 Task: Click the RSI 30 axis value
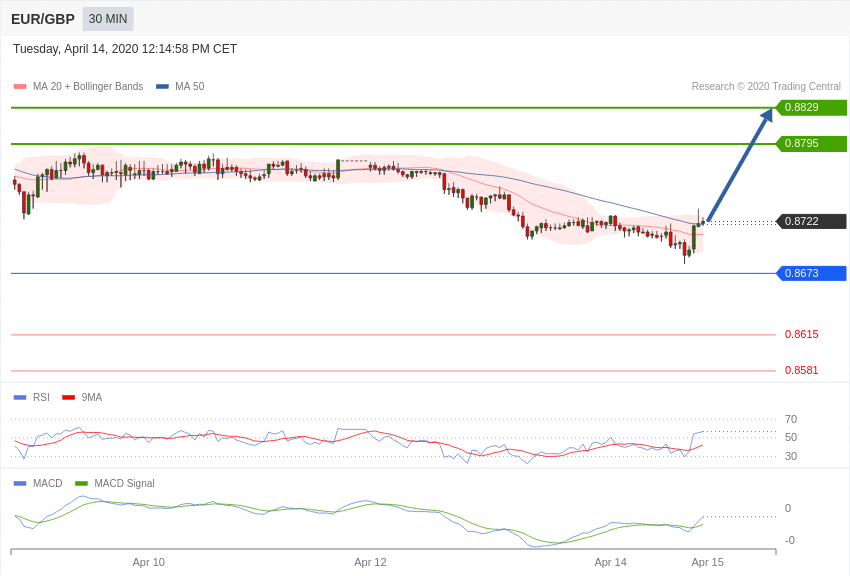coord(791,456)
